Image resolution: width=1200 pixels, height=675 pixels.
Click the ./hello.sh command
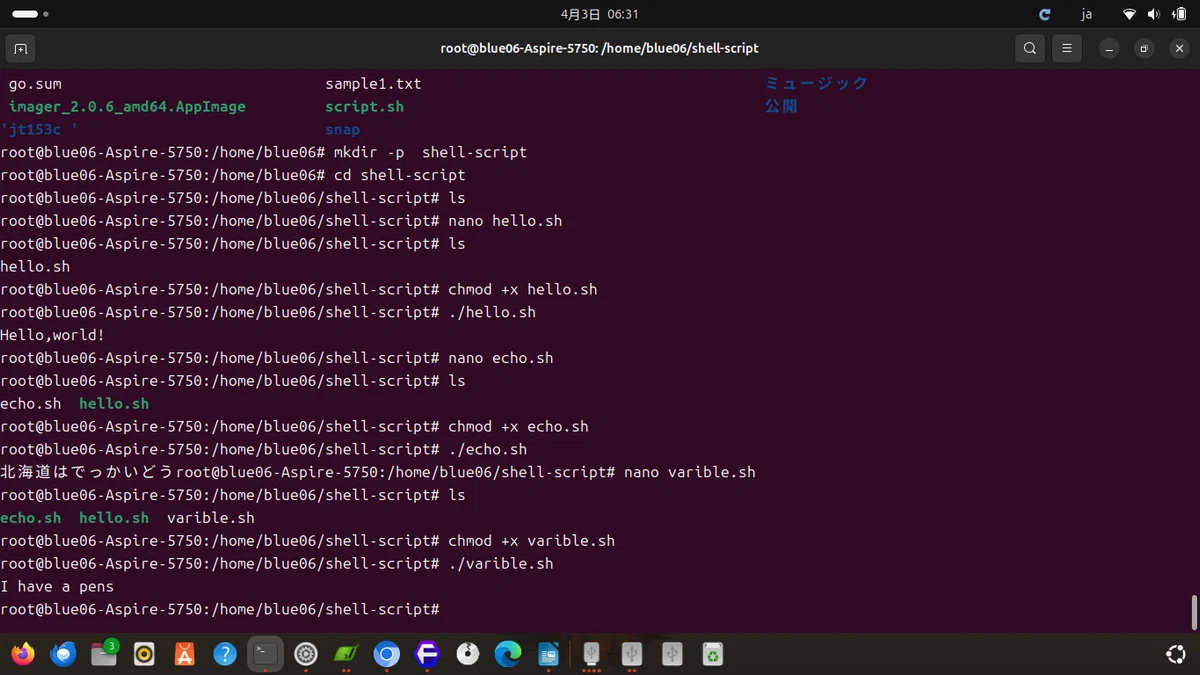(492, 313)
